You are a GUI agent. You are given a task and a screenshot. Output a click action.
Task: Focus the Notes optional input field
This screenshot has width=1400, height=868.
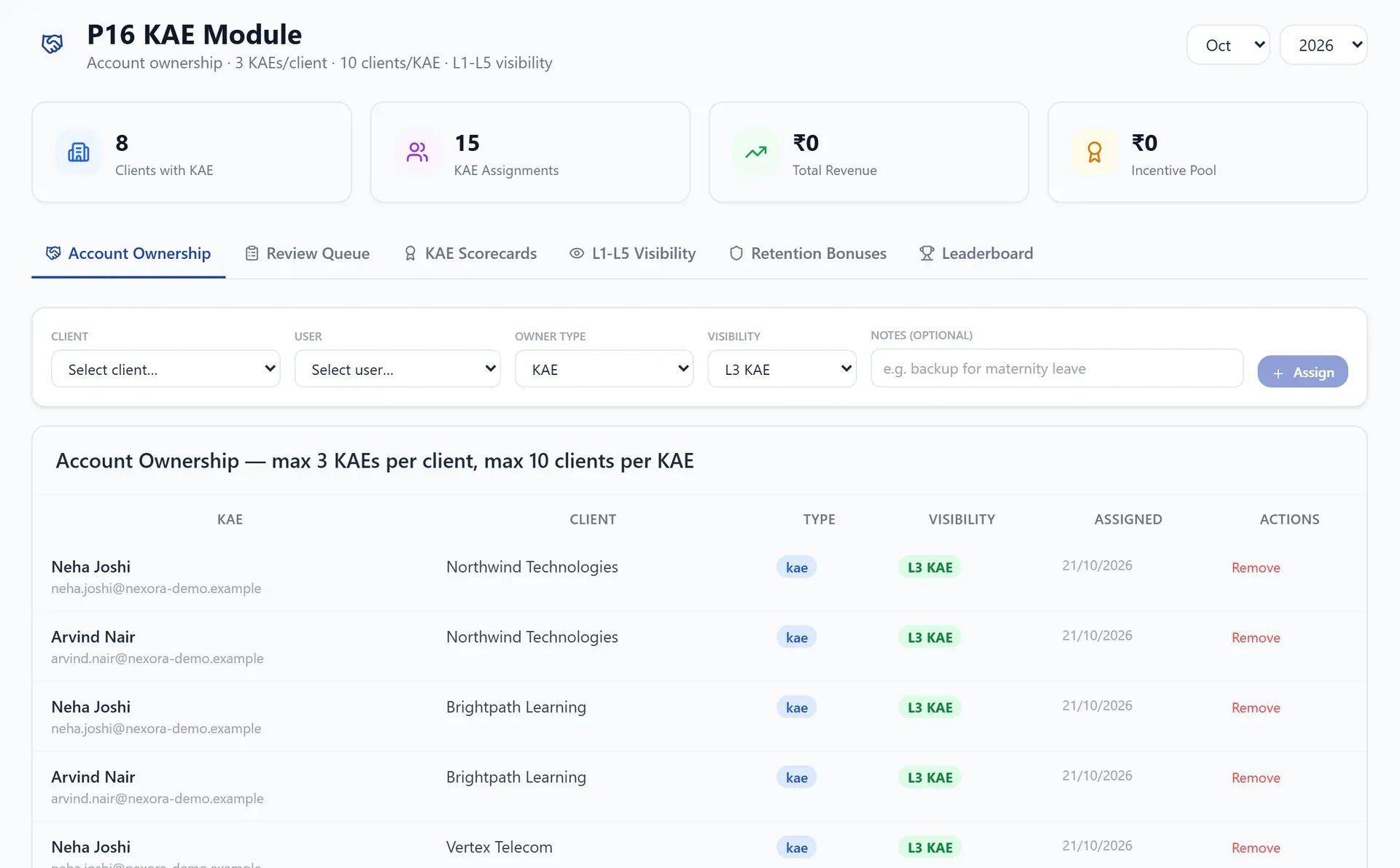(x=1057, y=368)
